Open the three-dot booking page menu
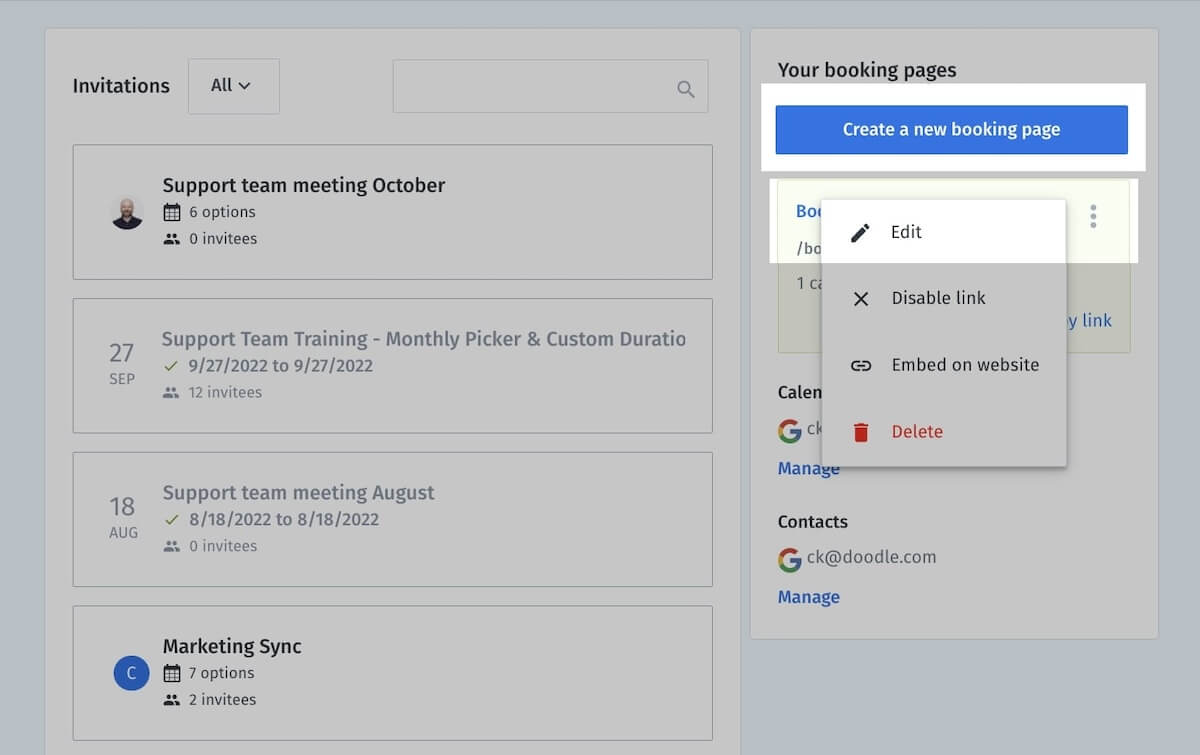1200x755 pixels. click(1093, 216)
